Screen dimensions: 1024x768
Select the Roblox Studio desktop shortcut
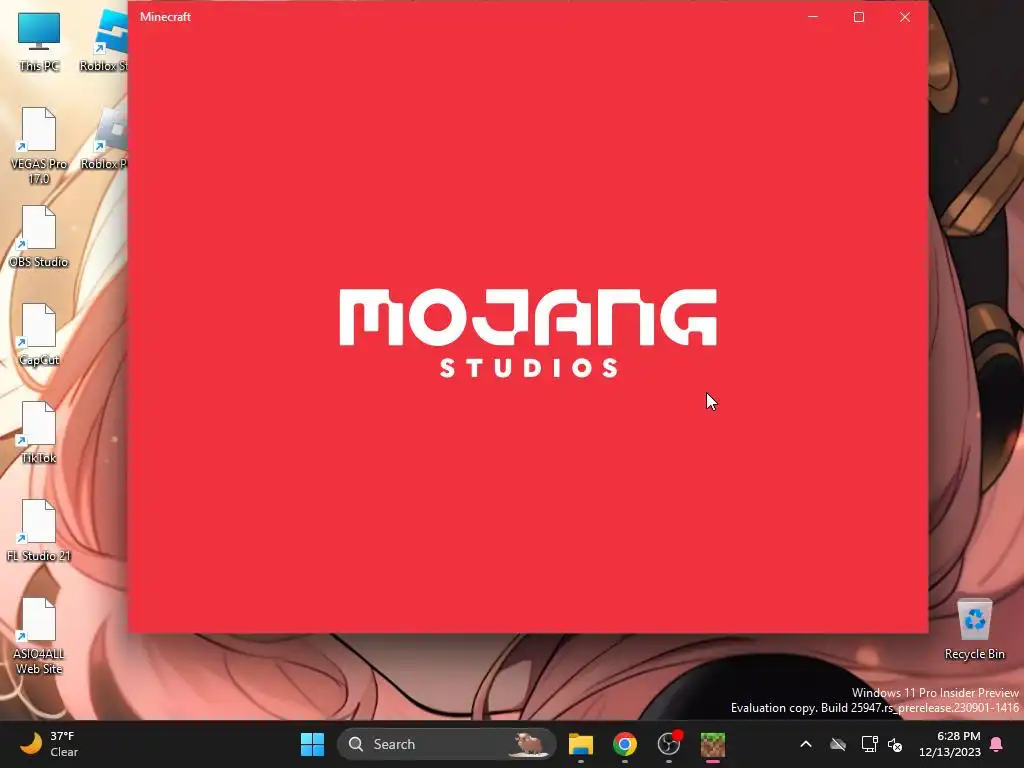point(104,40)
